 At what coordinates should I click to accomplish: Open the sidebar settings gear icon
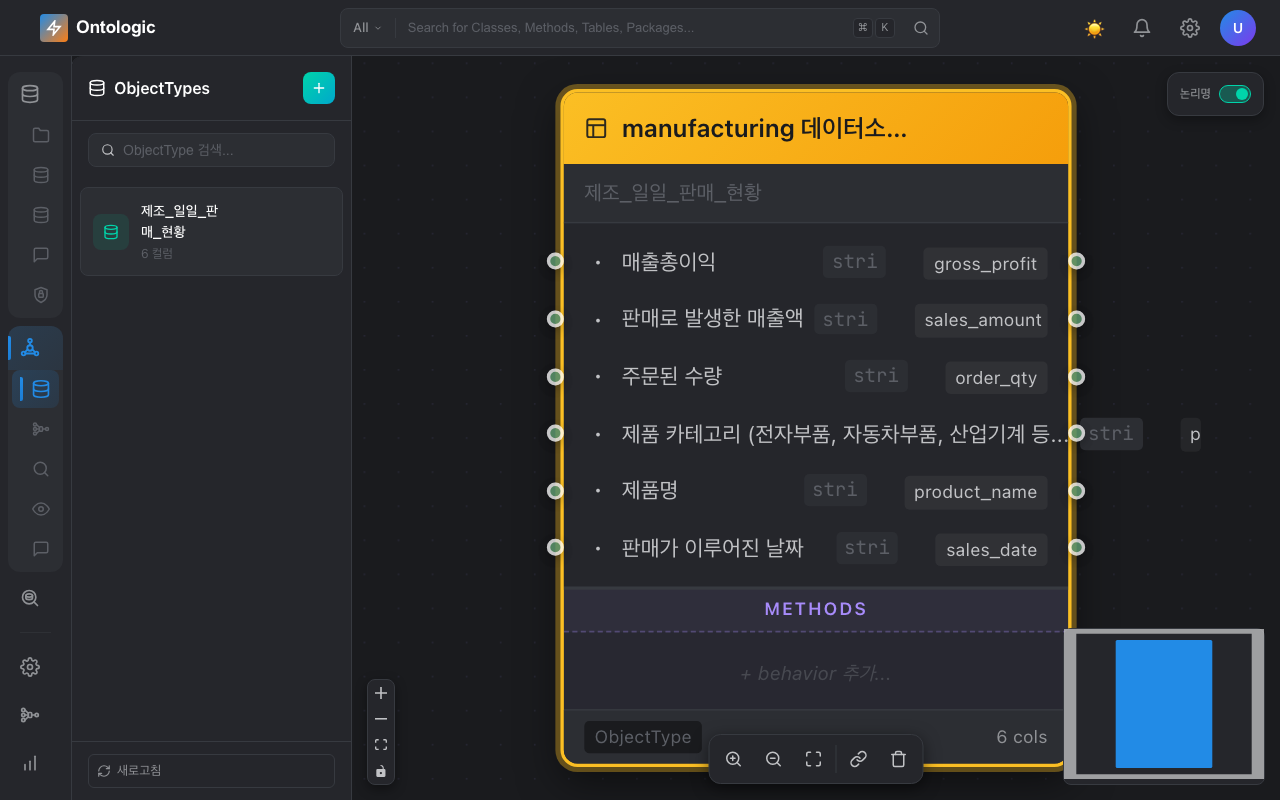30,667
